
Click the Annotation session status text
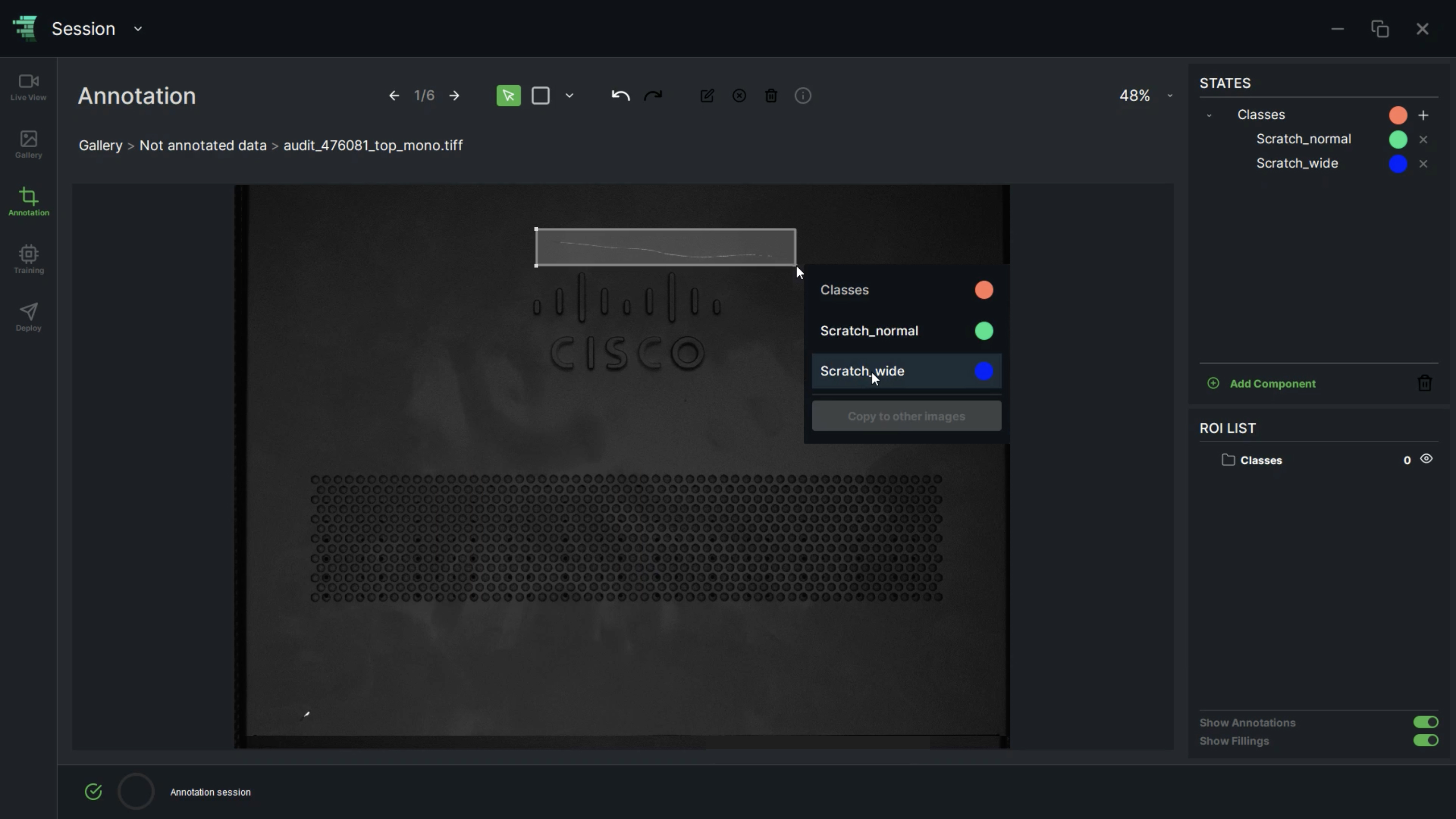pos(210,793)
